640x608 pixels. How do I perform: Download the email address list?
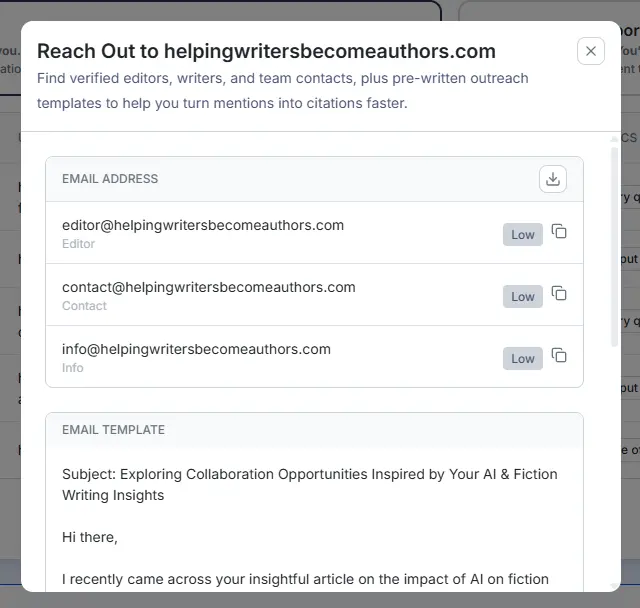click(553, 179)
